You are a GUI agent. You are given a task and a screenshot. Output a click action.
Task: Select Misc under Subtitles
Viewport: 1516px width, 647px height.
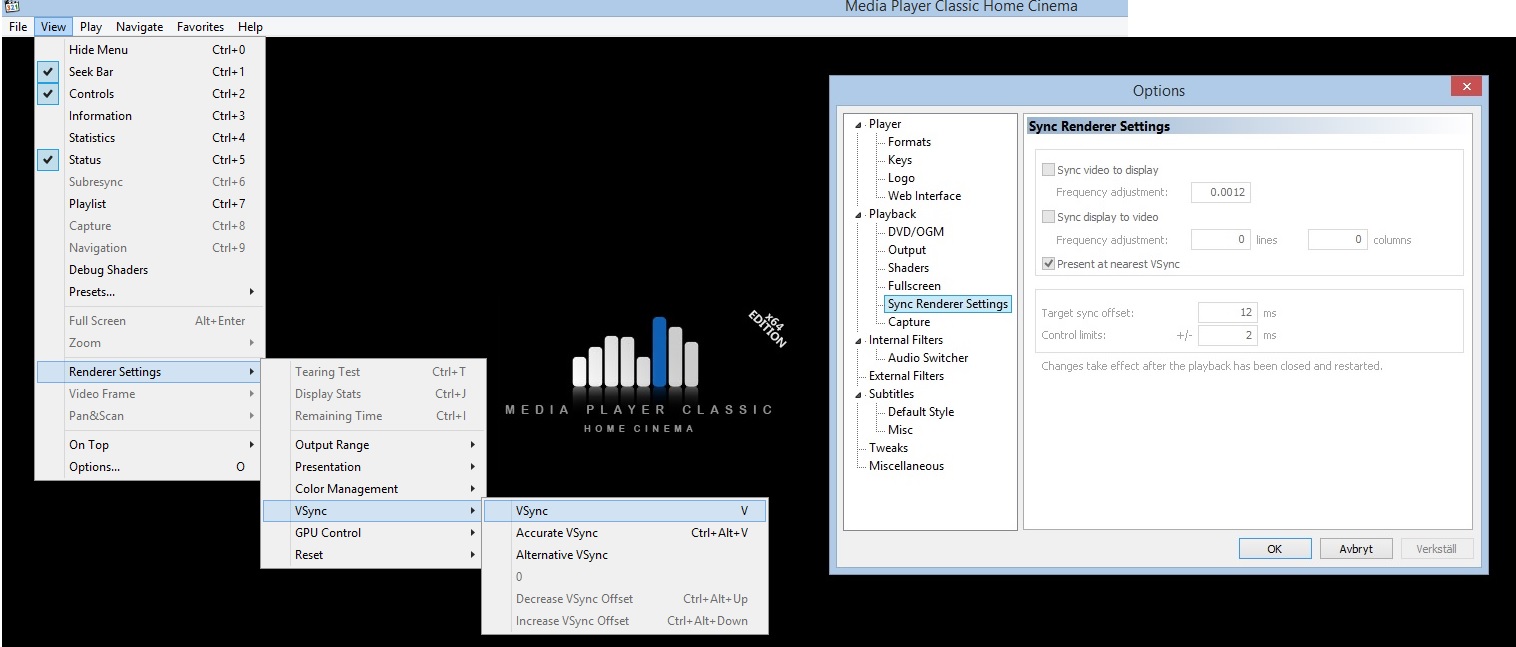900,430
